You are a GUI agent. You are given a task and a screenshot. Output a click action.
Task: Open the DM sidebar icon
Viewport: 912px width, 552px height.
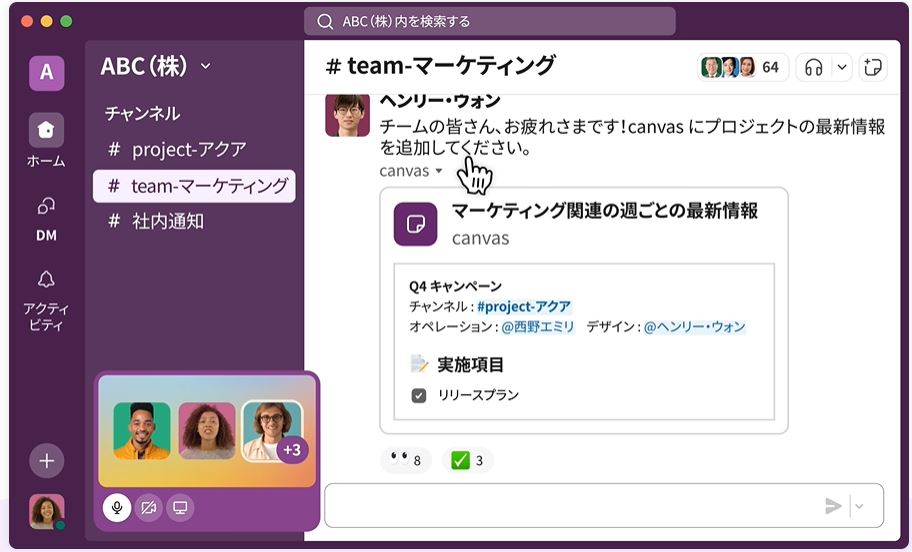tap(47, 206)
